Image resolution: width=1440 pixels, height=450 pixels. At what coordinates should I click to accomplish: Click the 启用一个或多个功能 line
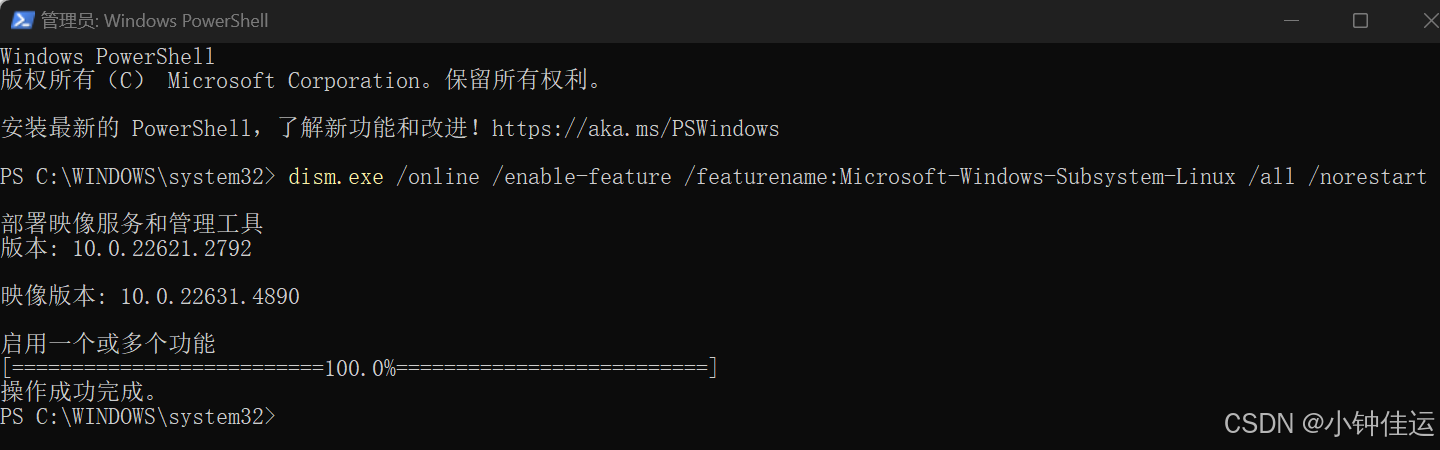tap(107, 344)
